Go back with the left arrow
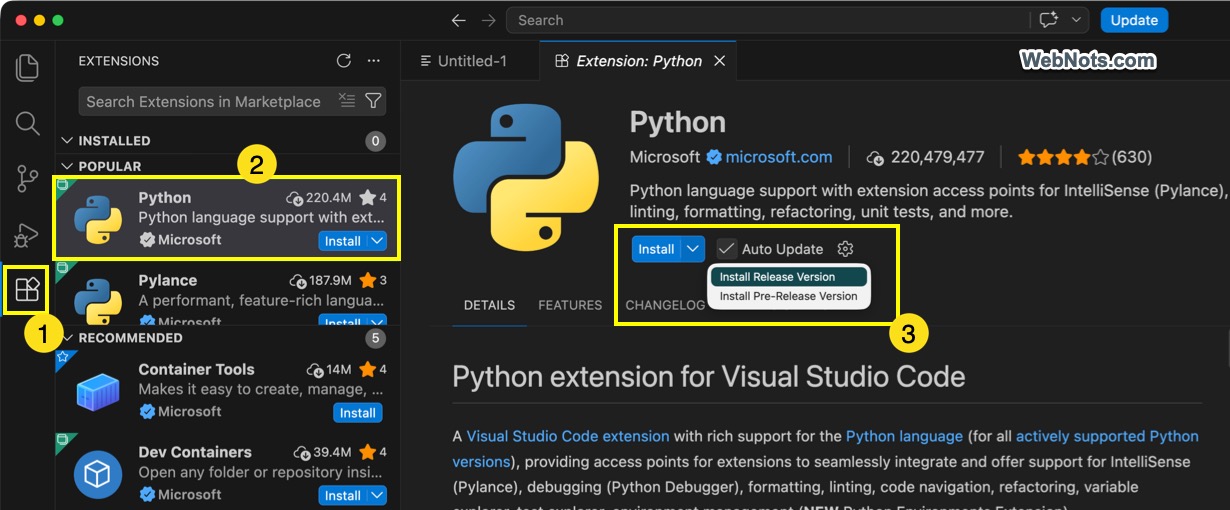Screen dimensions: 1230x510 [458, 20]
